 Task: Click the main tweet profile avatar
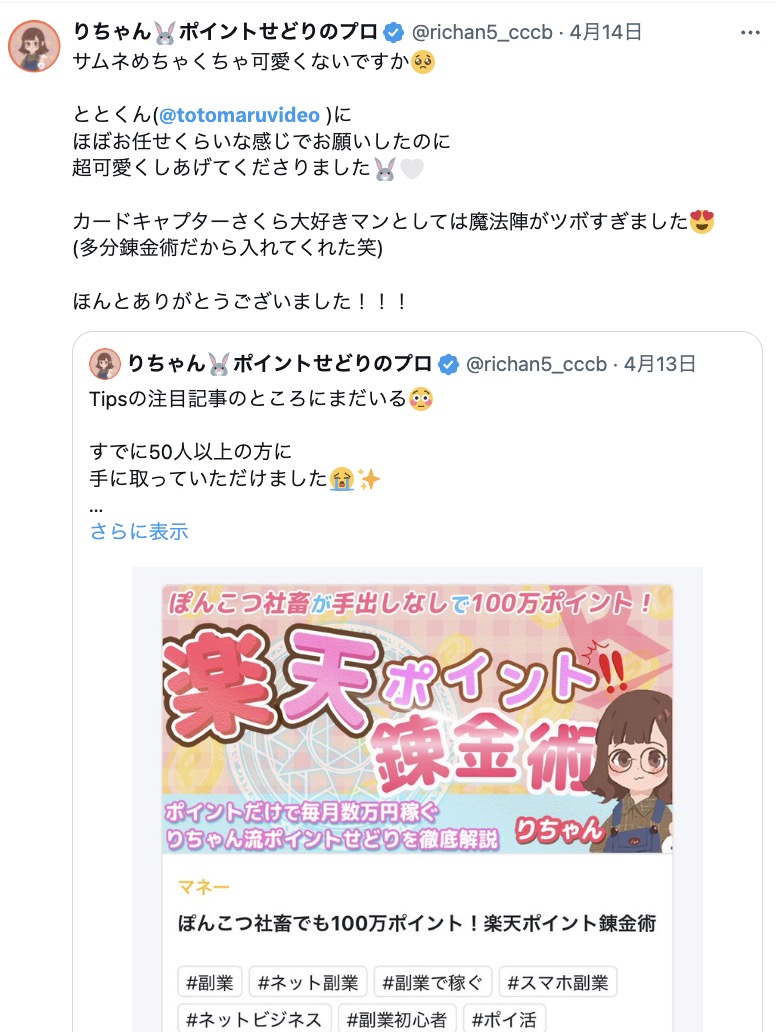pos(34,46)
